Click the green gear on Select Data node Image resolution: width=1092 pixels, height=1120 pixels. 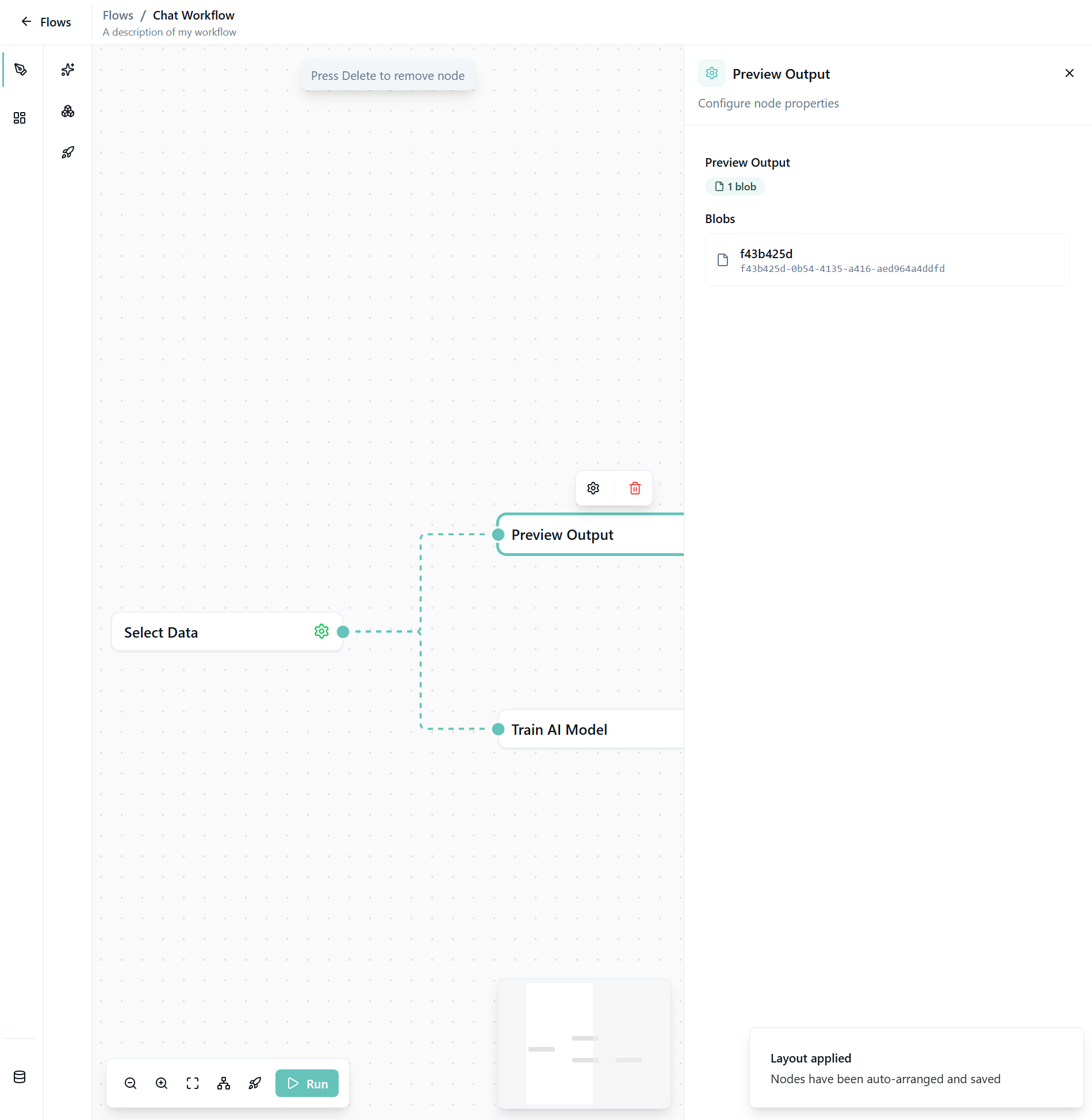click(x=321, y=631)
